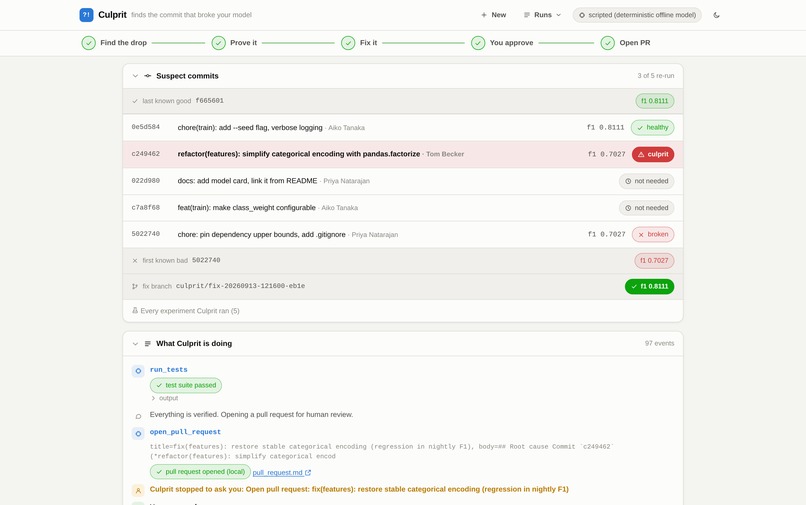
Task: Select the Open PR step
Action: click(626, 43)
